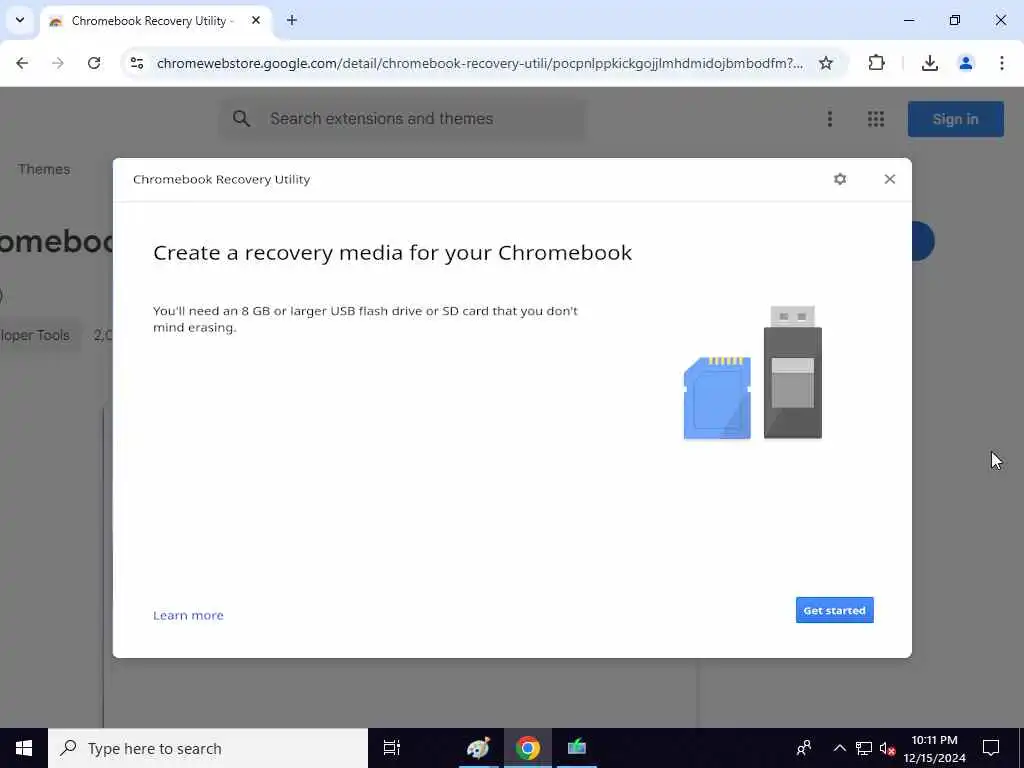Open the monitor app next to Chrome in taskbar
The width and height of the screenshot is (1024, 768).
click(x=576, y=748)
